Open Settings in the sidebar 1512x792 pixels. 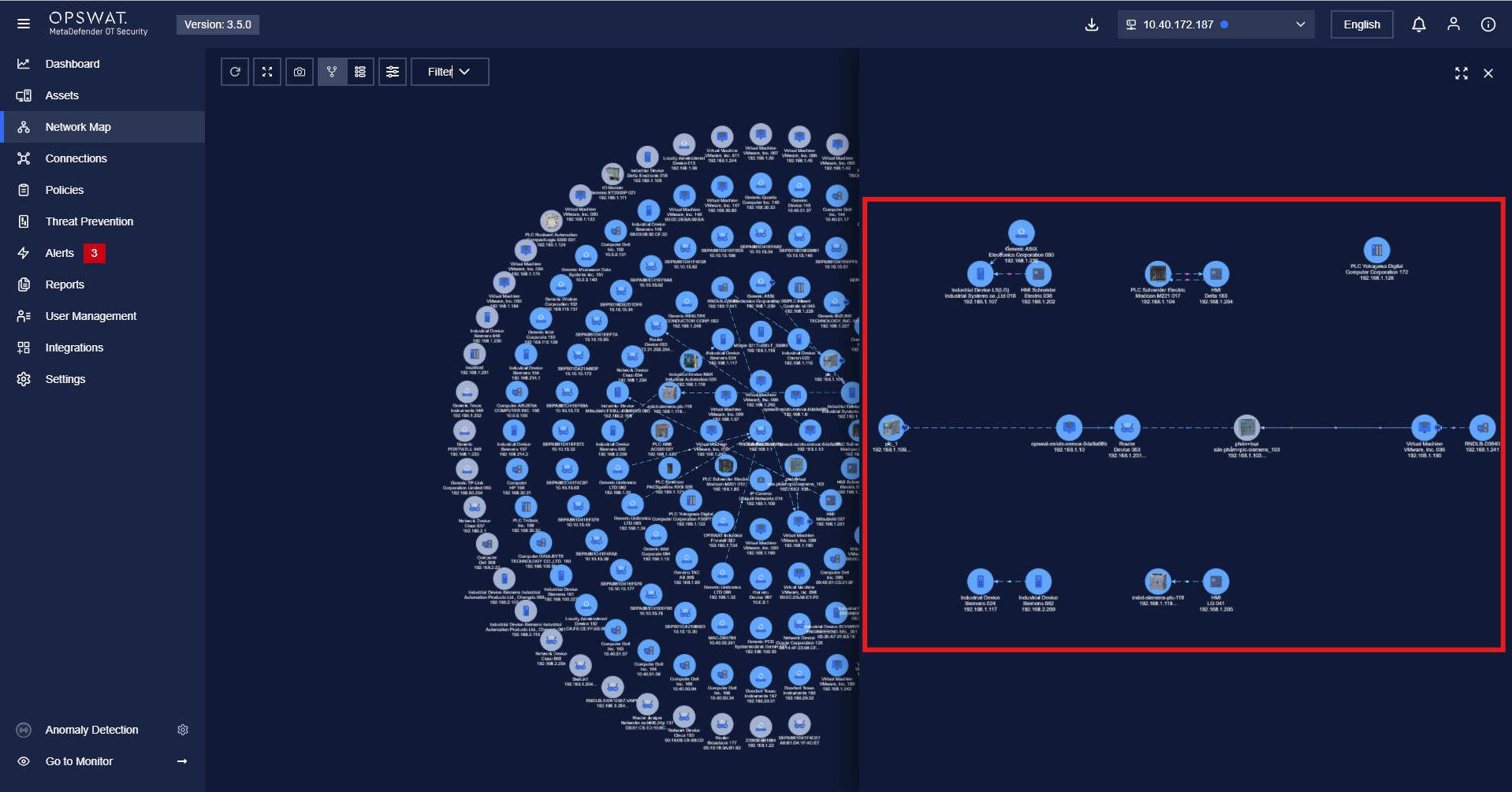102,379
